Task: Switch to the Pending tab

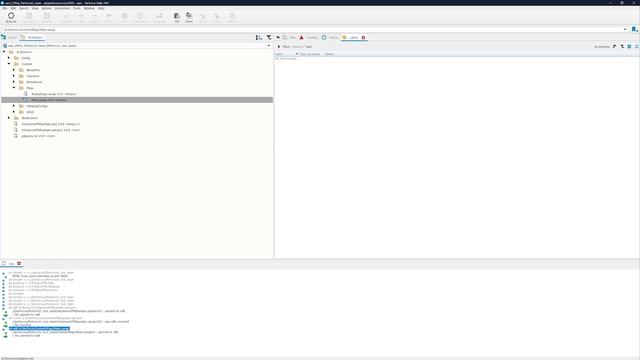Action: click(x=309, y=38)
